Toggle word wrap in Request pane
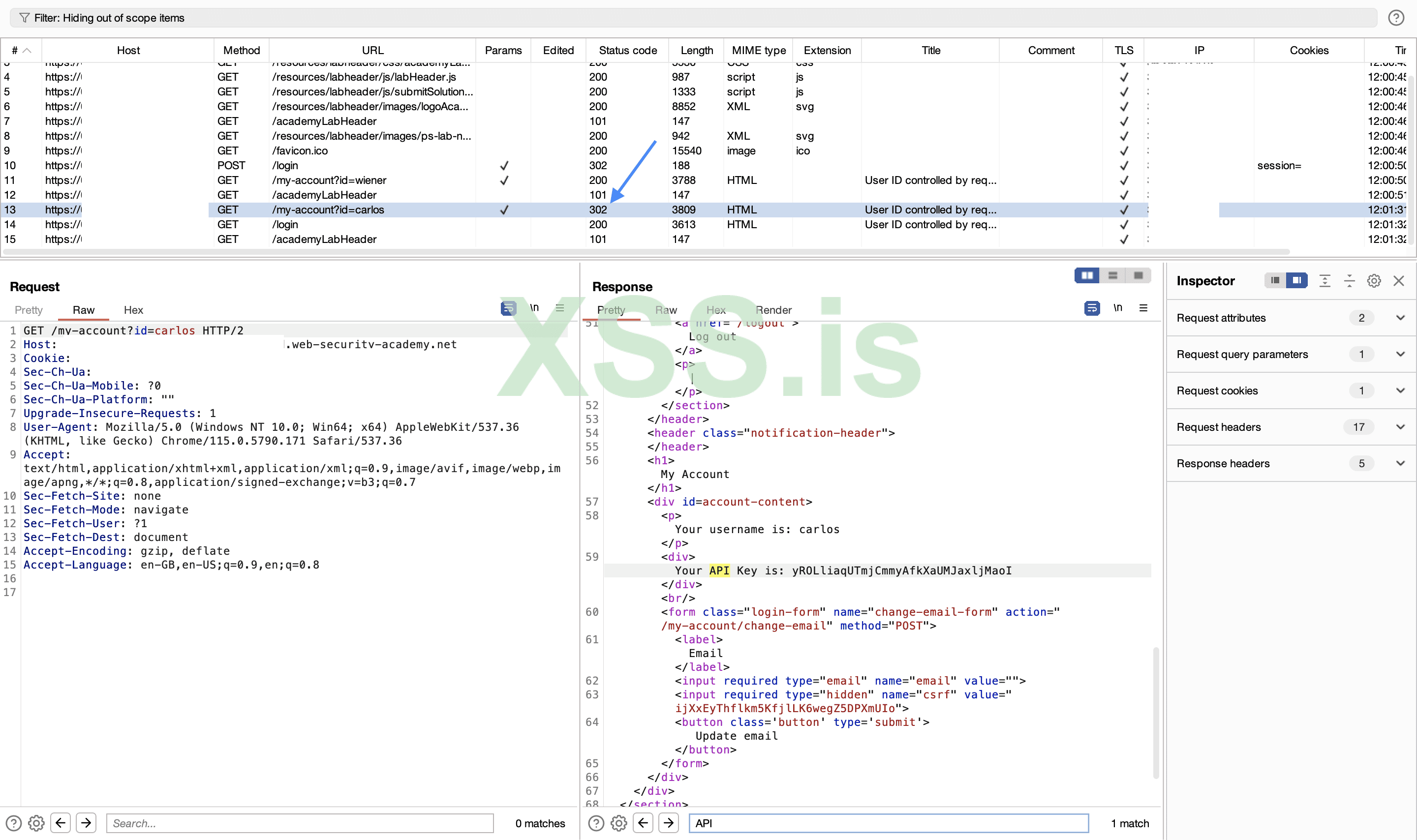This screenshot has height=840, width=1417. [x=508, y=308]
